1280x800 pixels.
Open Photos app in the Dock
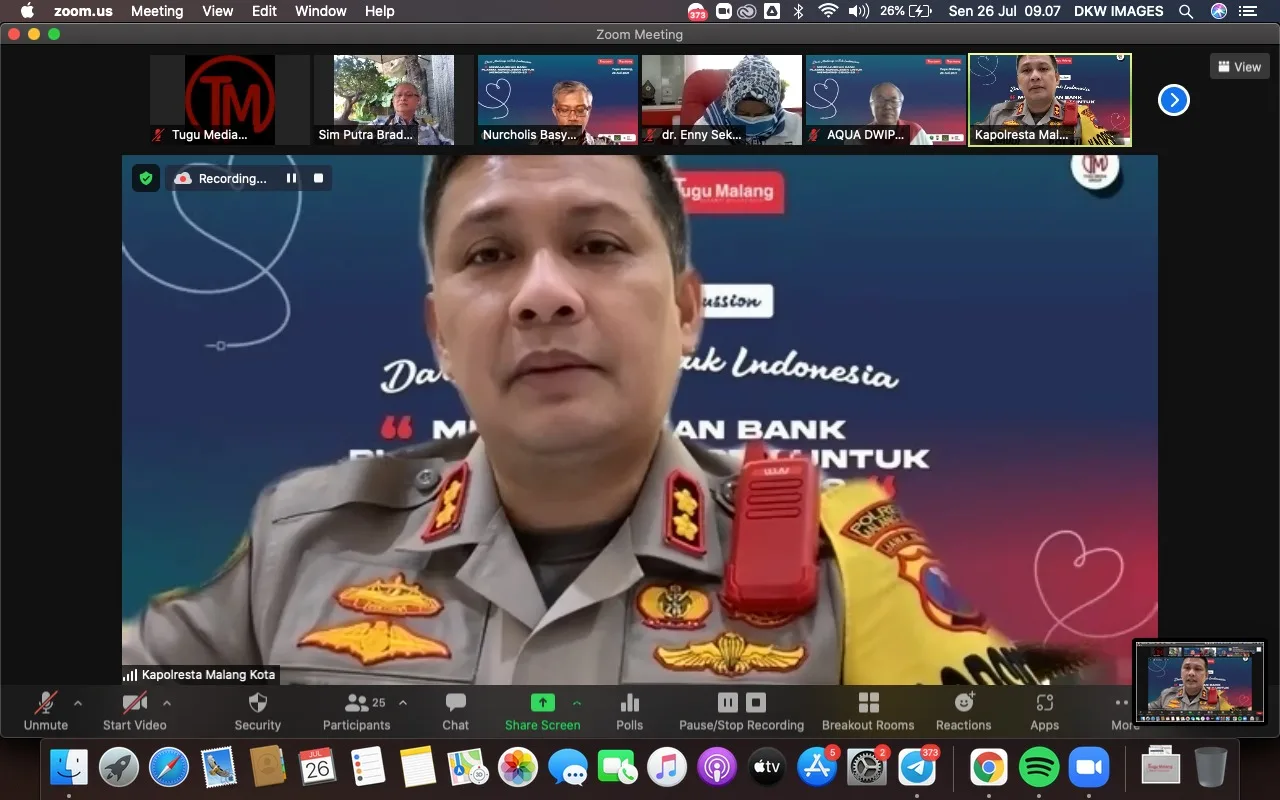point(518,768)
